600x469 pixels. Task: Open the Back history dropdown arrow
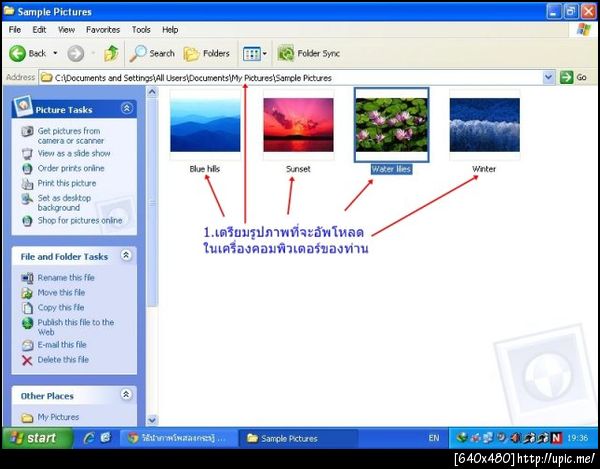tap(55, 53)
